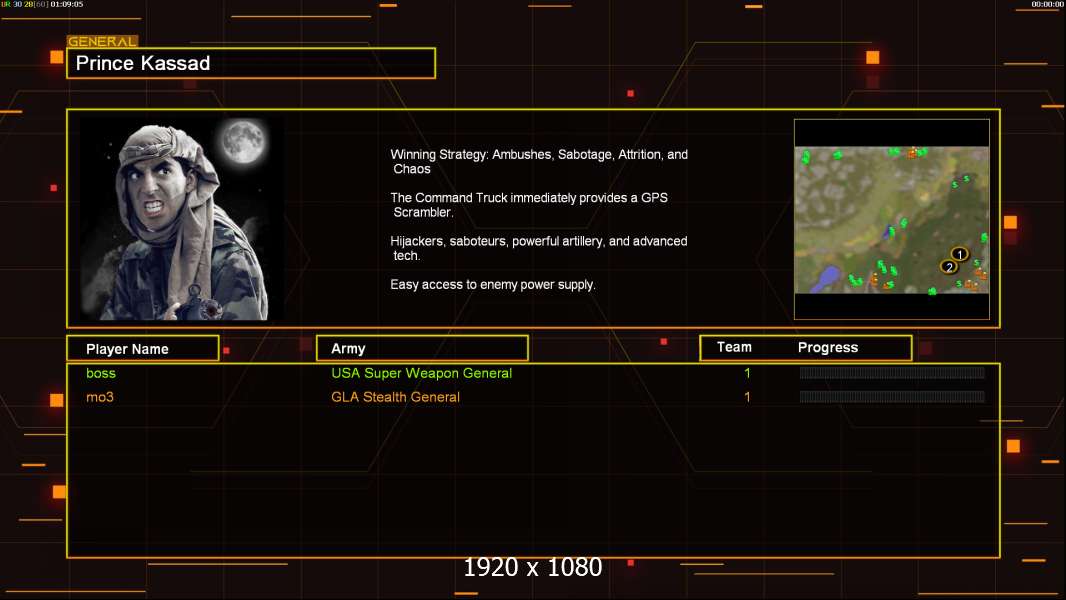Image resolution: width=1066 pixels, height=600 pixels.
Task: Click 'Hijackers, saboteurs, powerful artillery' text
Action: (x=538, y=248)
